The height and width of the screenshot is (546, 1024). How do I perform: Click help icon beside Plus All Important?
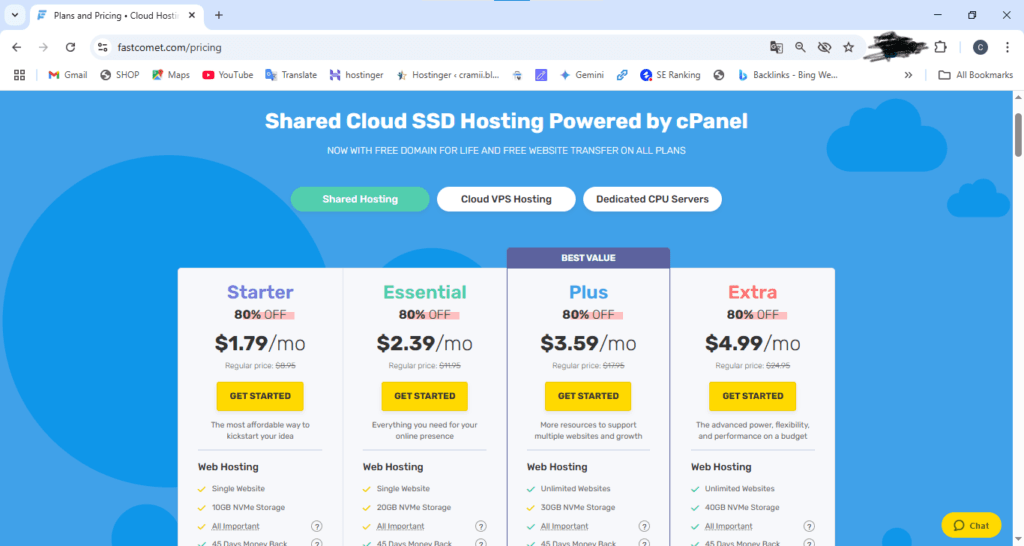(644, 526)
